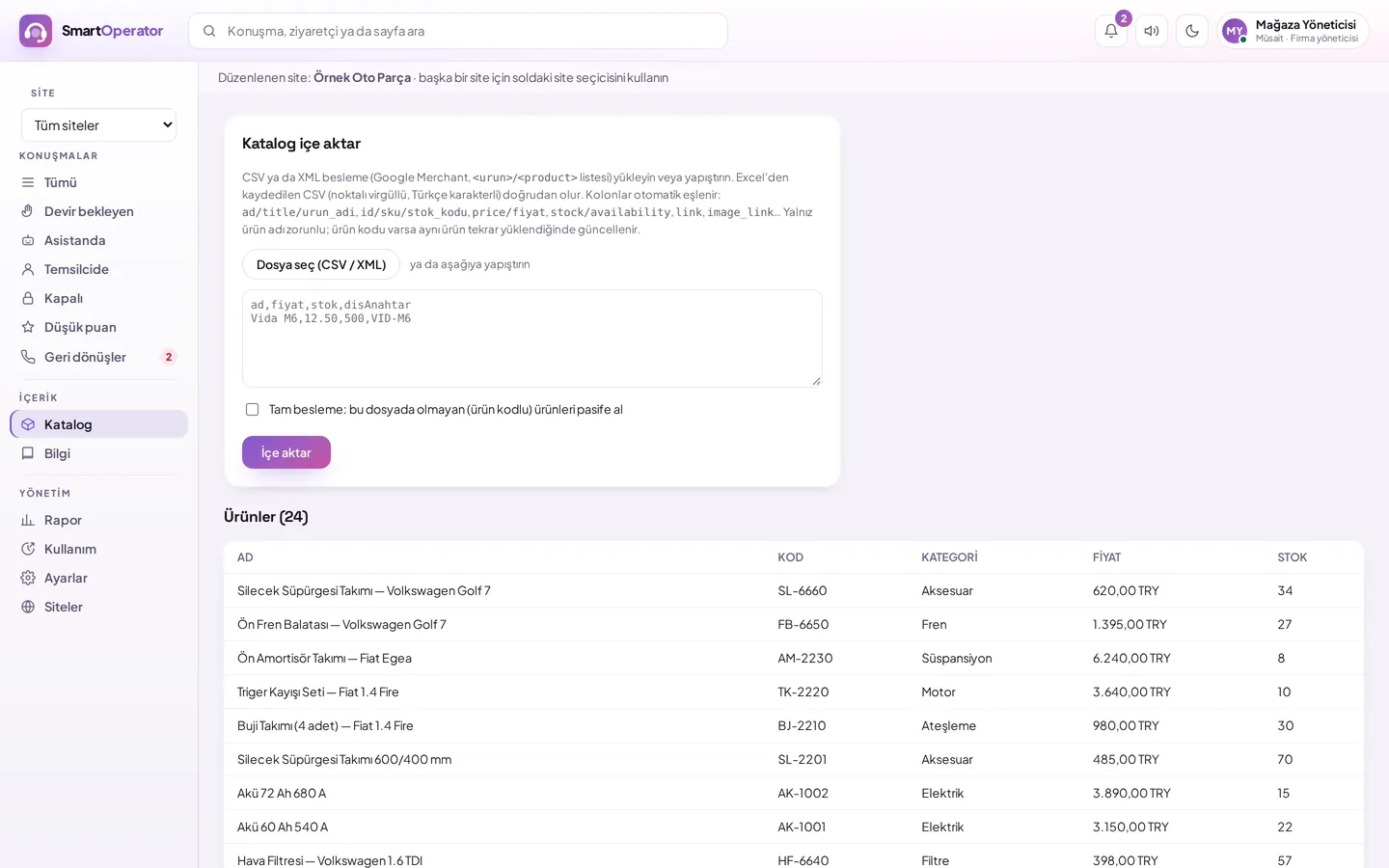Click the Devir bekleyen hand icon
1389x868 pixels.
[28, 211]
